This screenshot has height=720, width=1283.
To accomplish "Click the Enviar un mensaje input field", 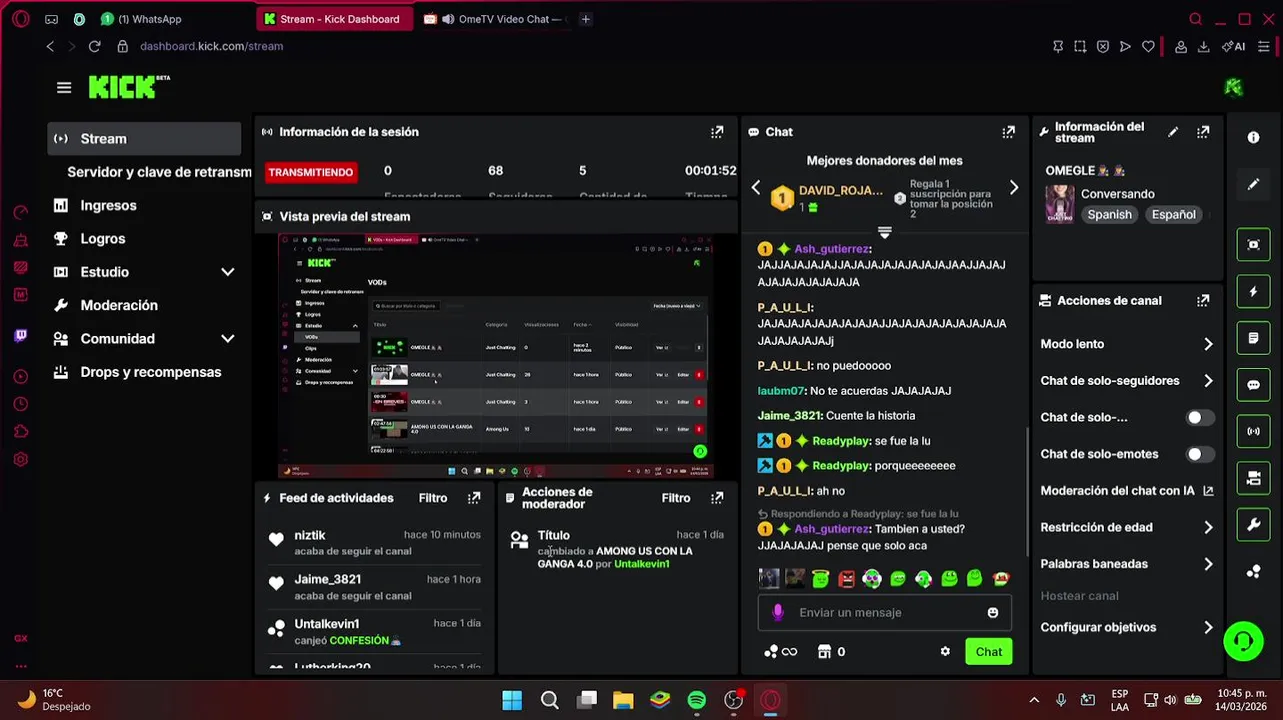I will click(885, 613).
